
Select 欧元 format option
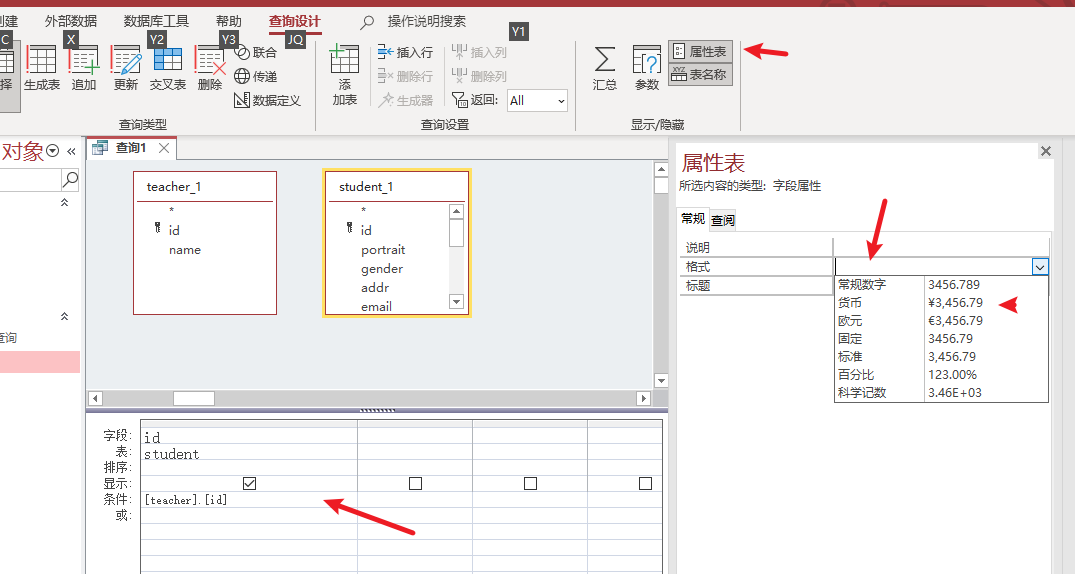[941, 320]
